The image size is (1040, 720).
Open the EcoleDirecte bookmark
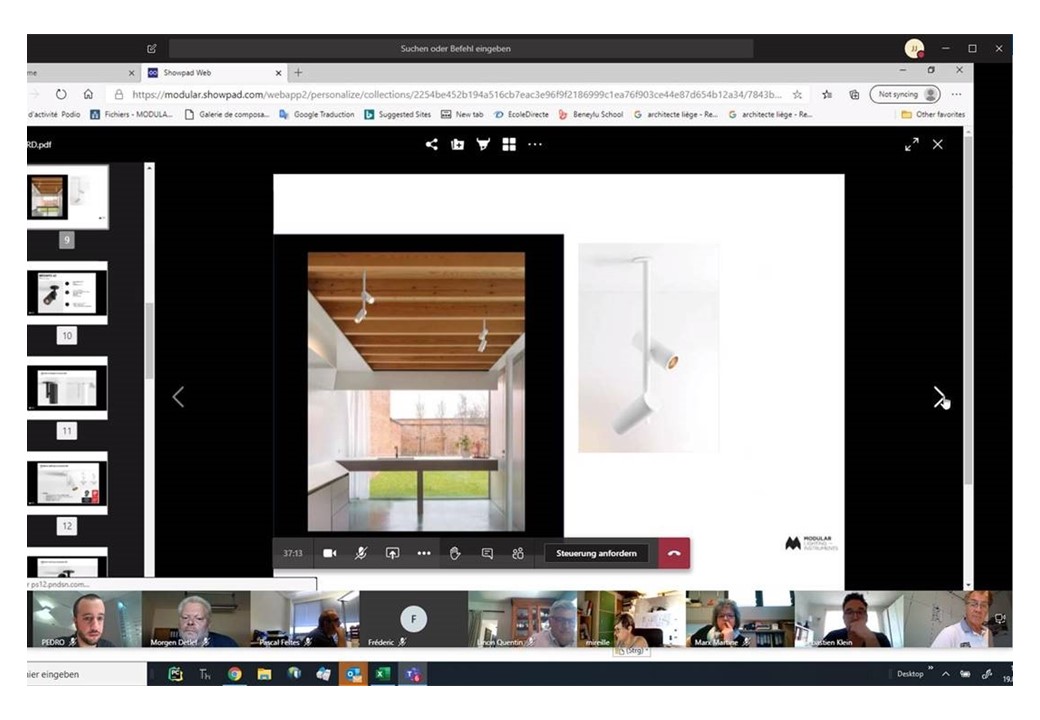point(521,114)
